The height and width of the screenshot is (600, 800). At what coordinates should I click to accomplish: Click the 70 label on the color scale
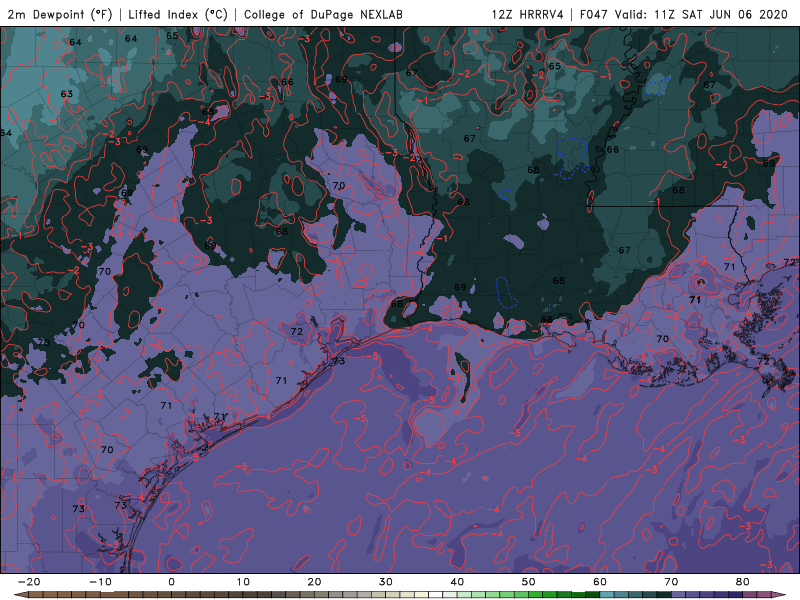point(671,582)
